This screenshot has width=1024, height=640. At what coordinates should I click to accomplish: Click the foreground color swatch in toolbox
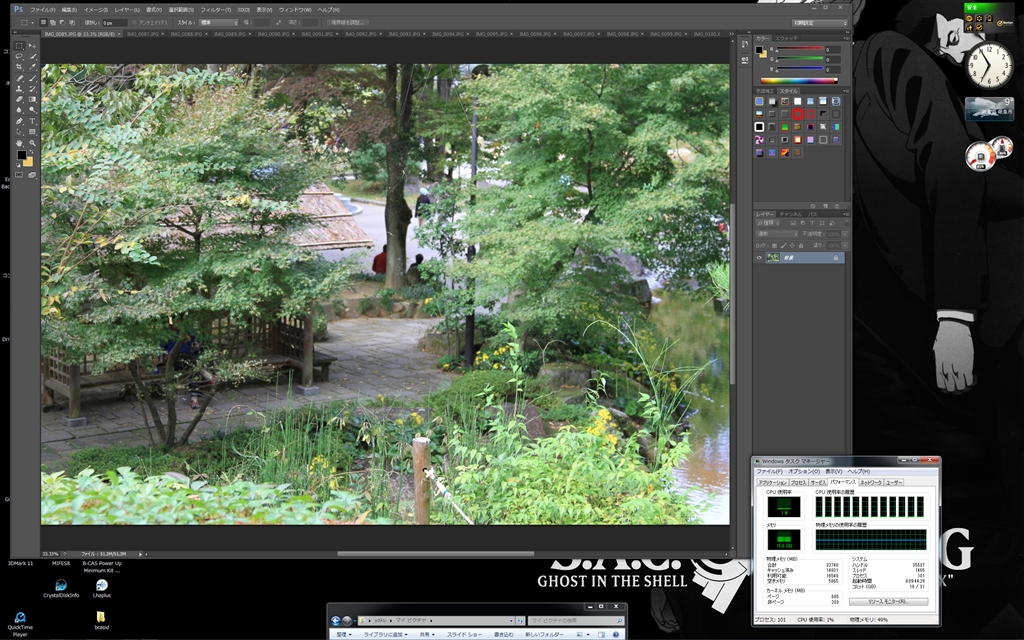(x=22, y=155)
